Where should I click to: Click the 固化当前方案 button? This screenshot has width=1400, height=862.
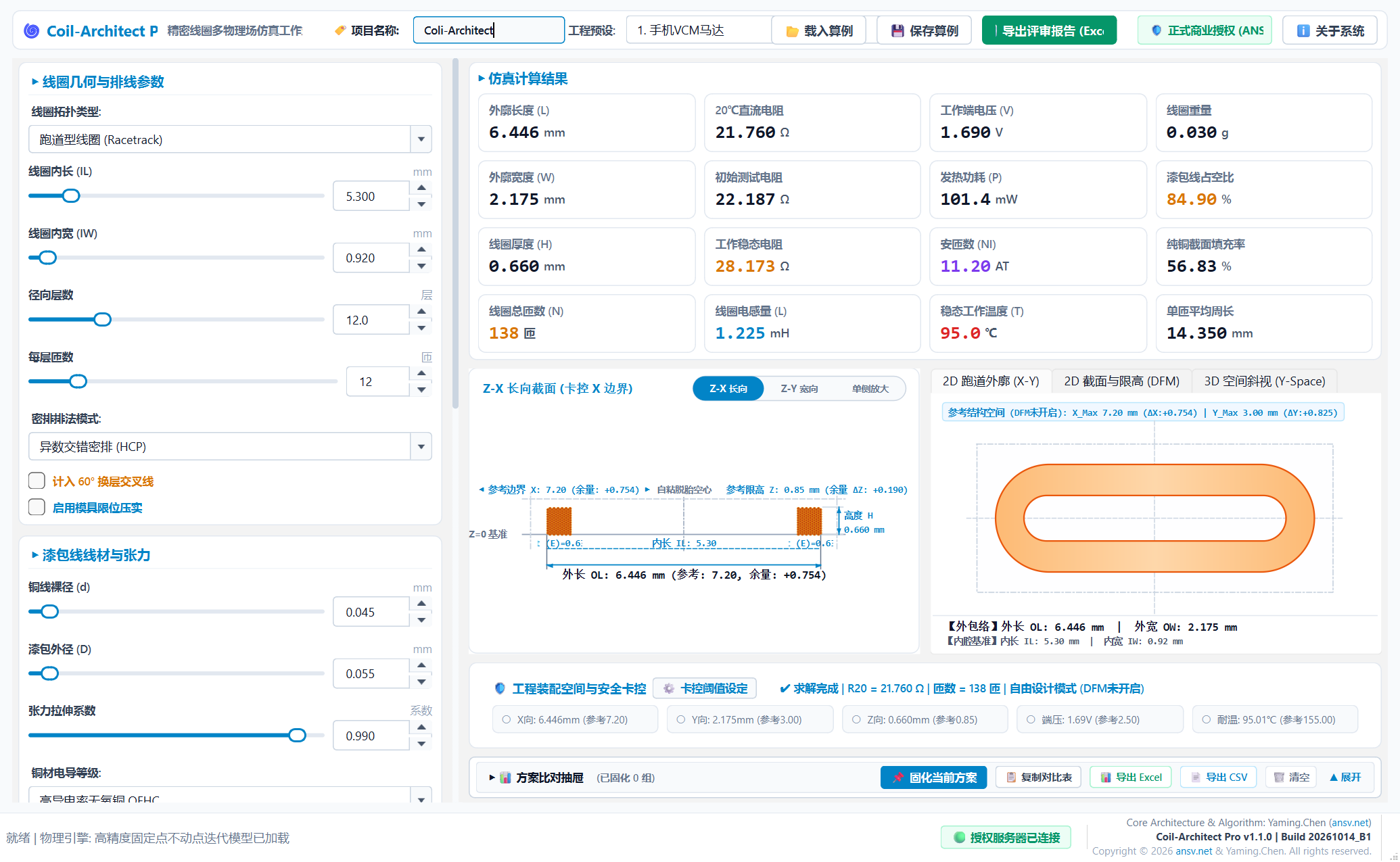tap(933, 777)
